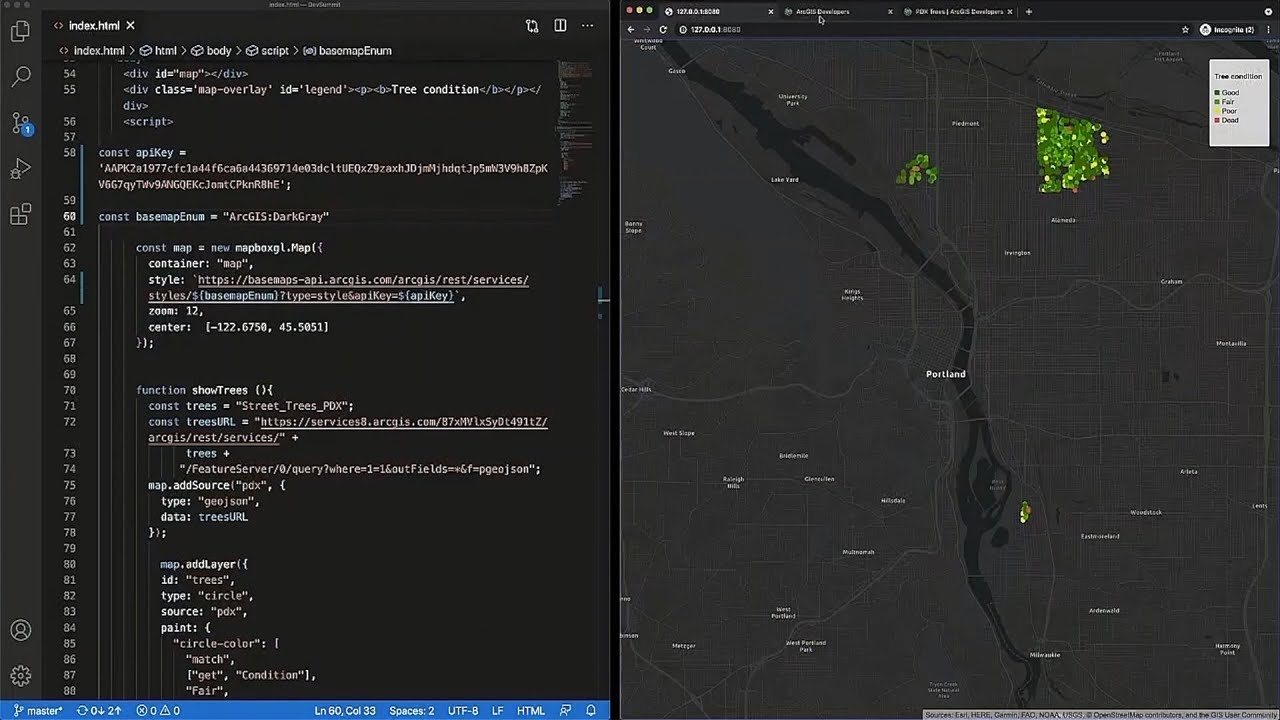Click the Piedmont label on the map
Viewport: 1280px width, 720px height.
tap(966, 124)
